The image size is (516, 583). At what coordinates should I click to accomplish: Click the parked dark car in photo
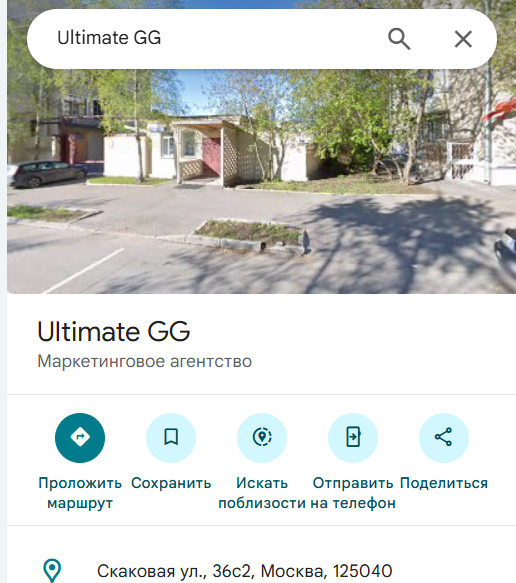click(x=48, y=173)
